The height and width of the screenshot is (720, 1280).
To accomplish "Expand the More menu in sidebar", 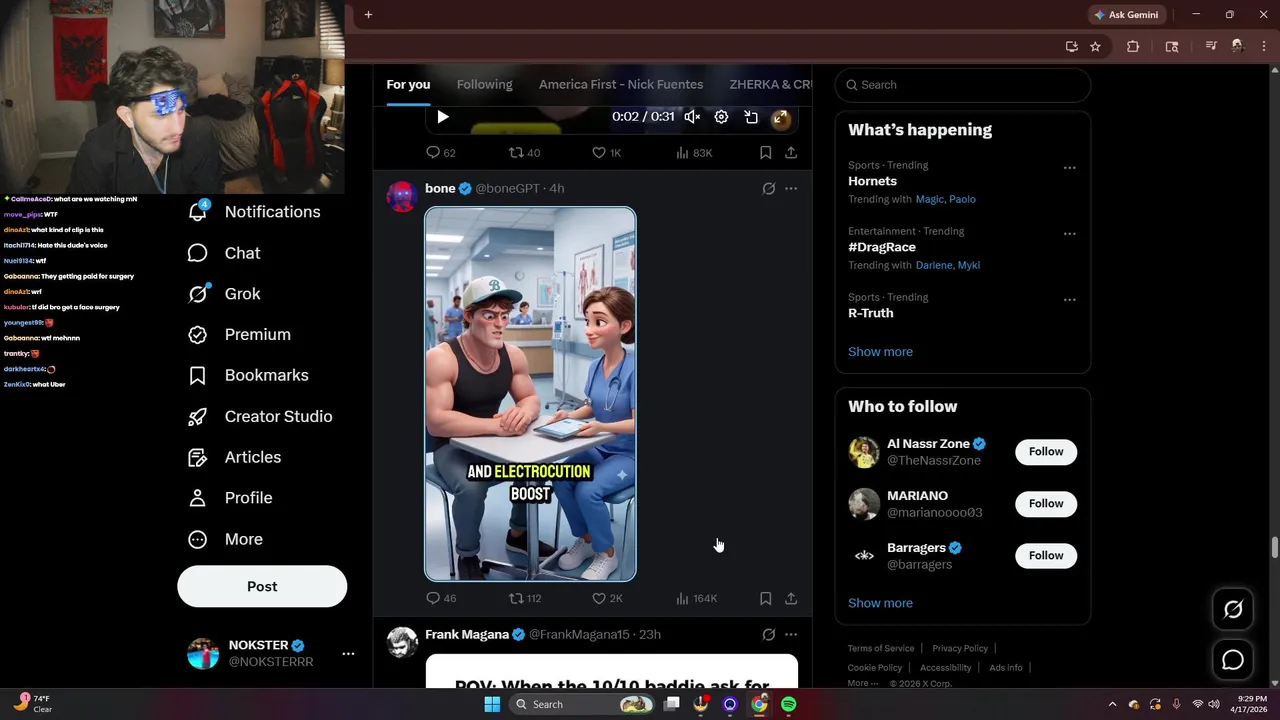I will [225, 539].
